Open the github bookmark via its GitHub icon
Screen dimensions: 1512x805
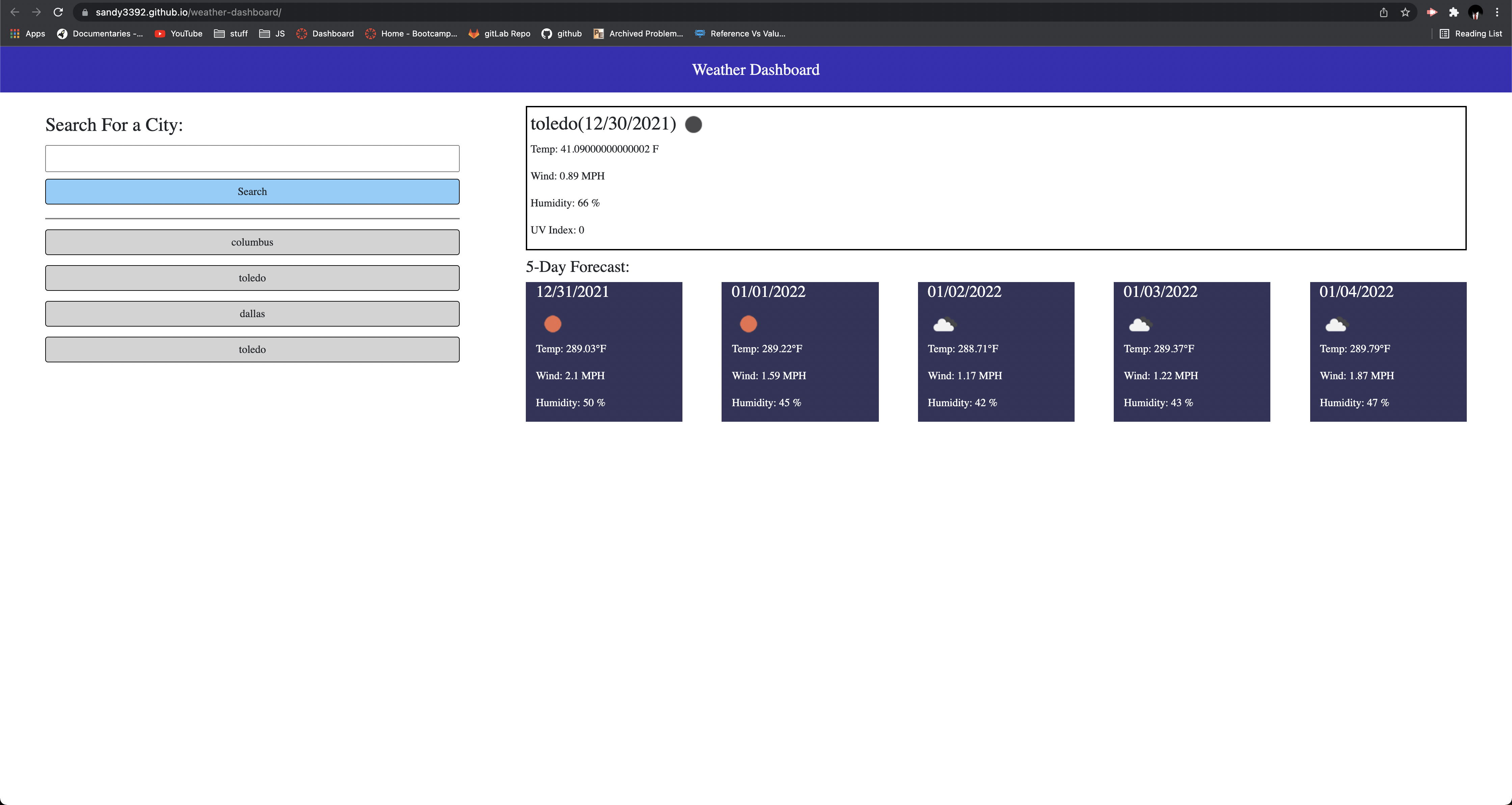(547, 33)
